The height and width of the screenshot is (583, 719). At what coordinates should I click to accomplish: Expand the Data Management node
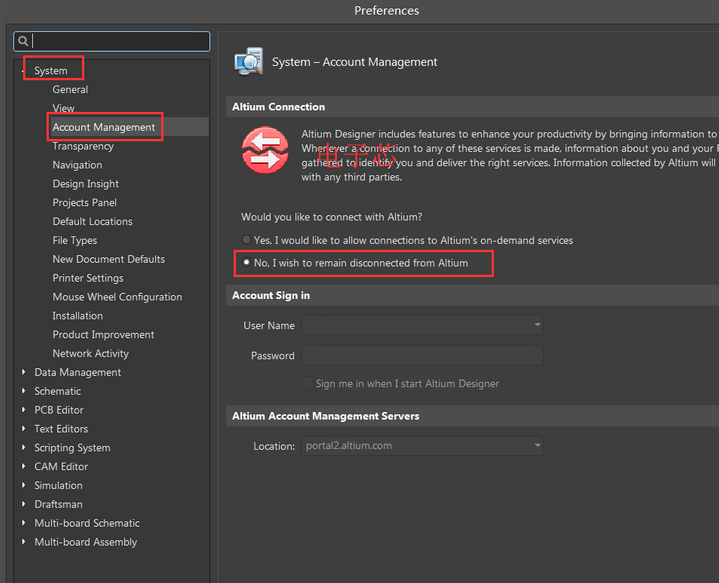pyautogui.click(x=23, y=372)
